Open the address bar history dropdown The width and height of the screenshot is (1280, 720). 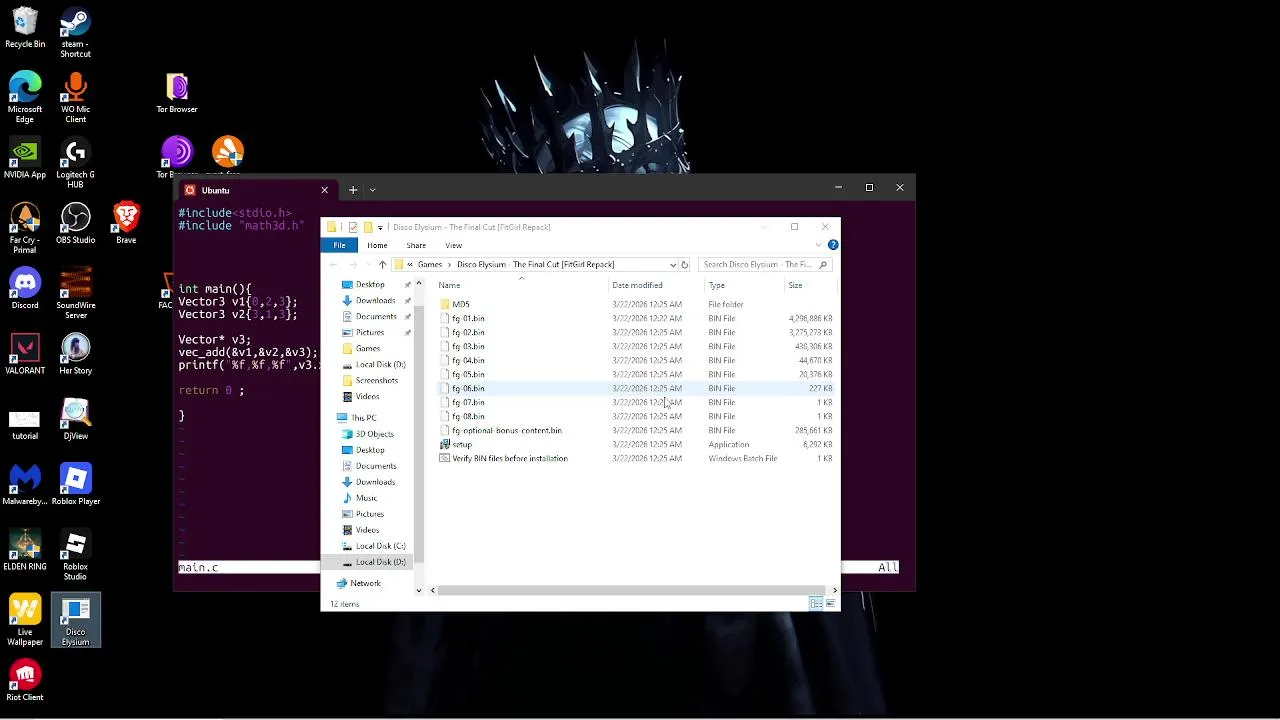tap(672, 265)
